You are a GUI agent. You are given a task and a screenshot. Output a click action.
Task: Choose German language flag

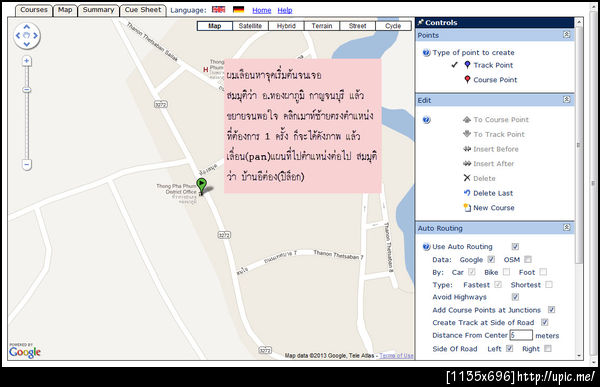(238, 10)
